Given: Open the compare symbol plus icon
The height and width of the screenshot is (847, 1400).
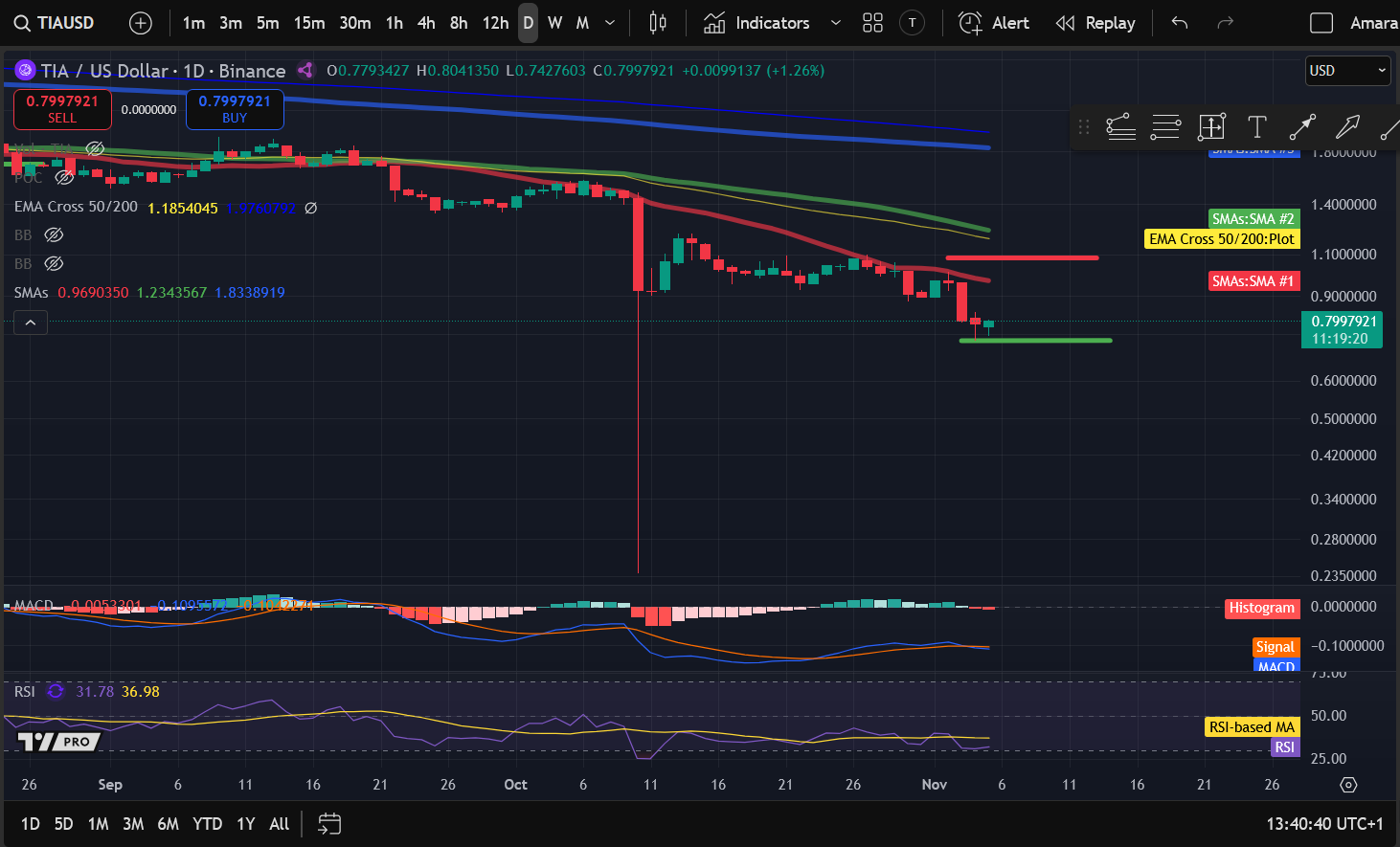Looking at the screenshot, I should click(x=140, y=22).
